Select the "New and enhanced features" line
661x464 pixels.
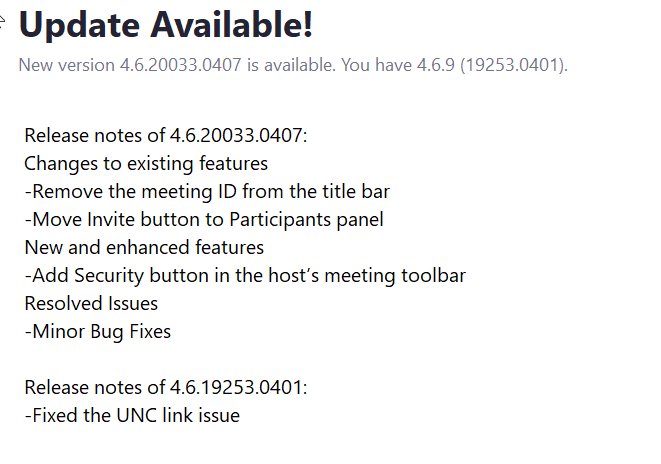pos(144,247)
